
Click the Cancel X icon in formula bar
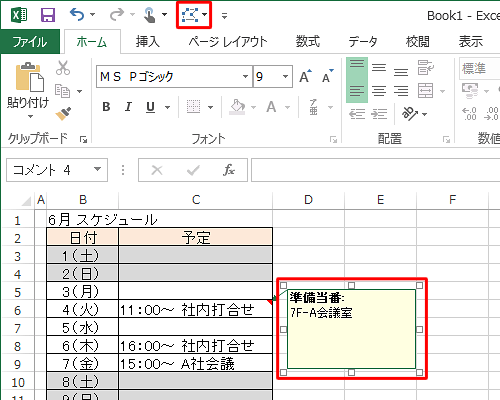(x=157, y=170)
